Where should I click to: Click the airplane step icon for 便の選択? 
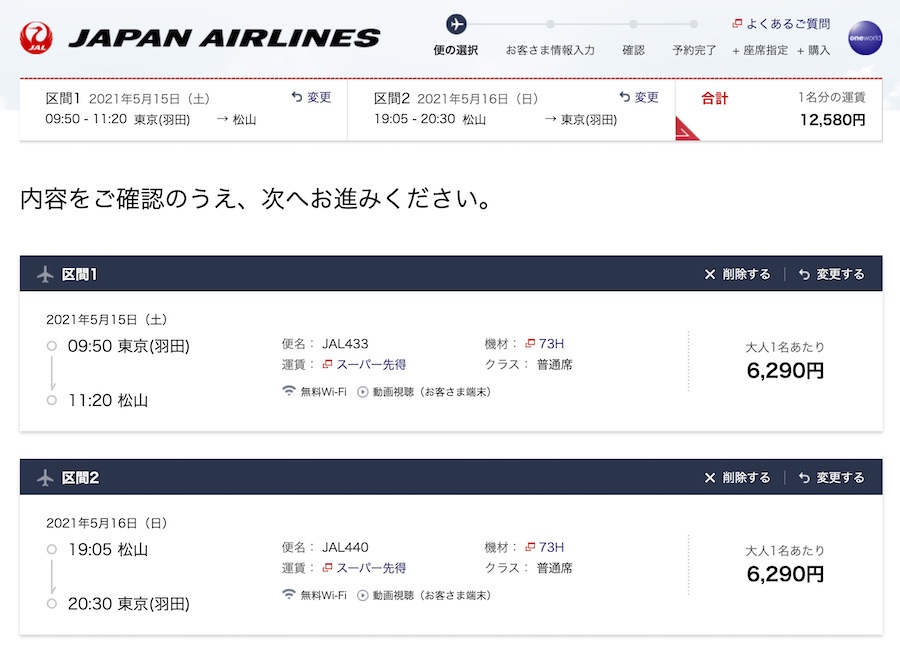point(456,24)
